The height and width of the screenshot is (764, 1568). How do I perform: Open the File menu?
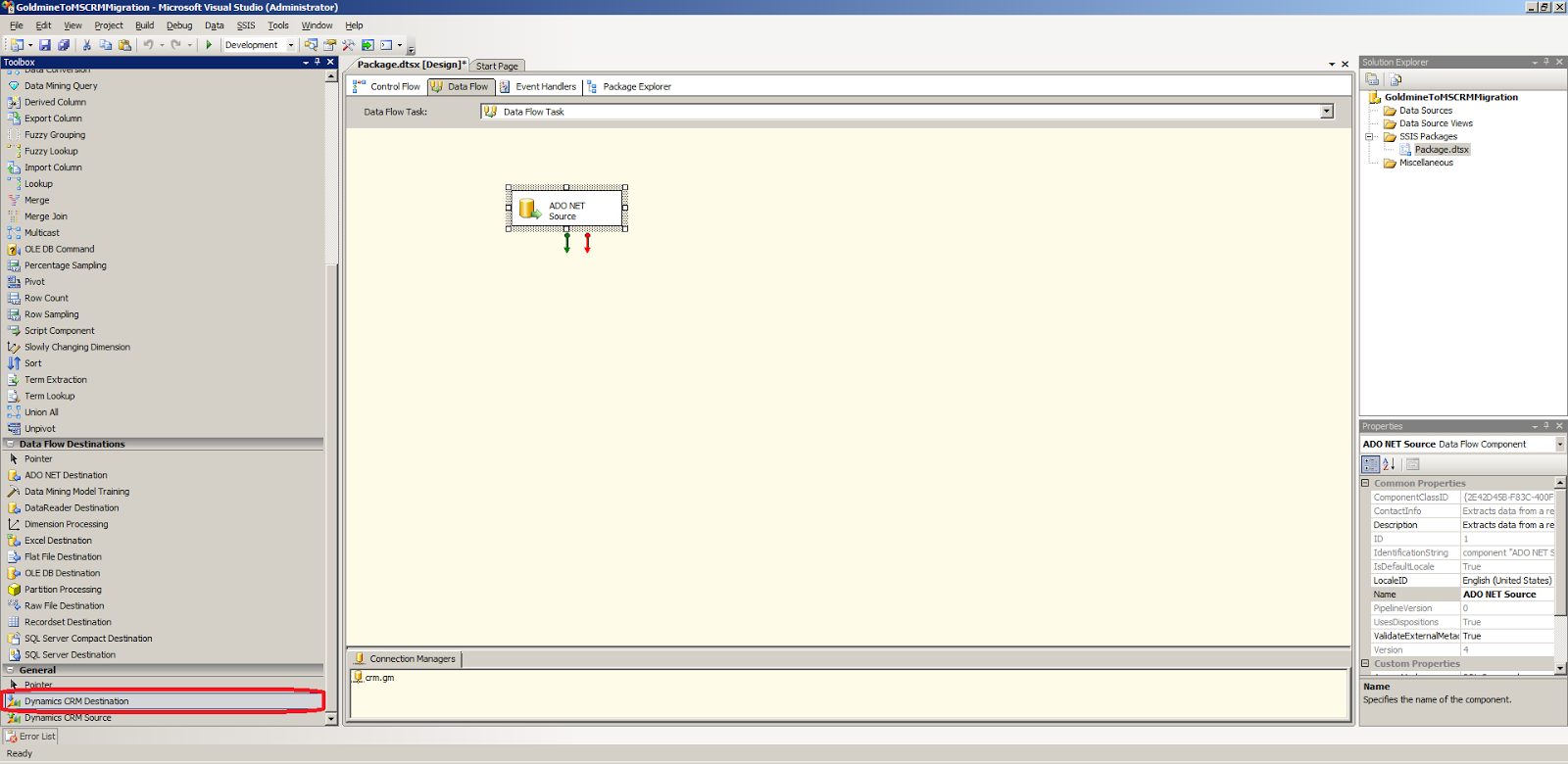[17, 25]
